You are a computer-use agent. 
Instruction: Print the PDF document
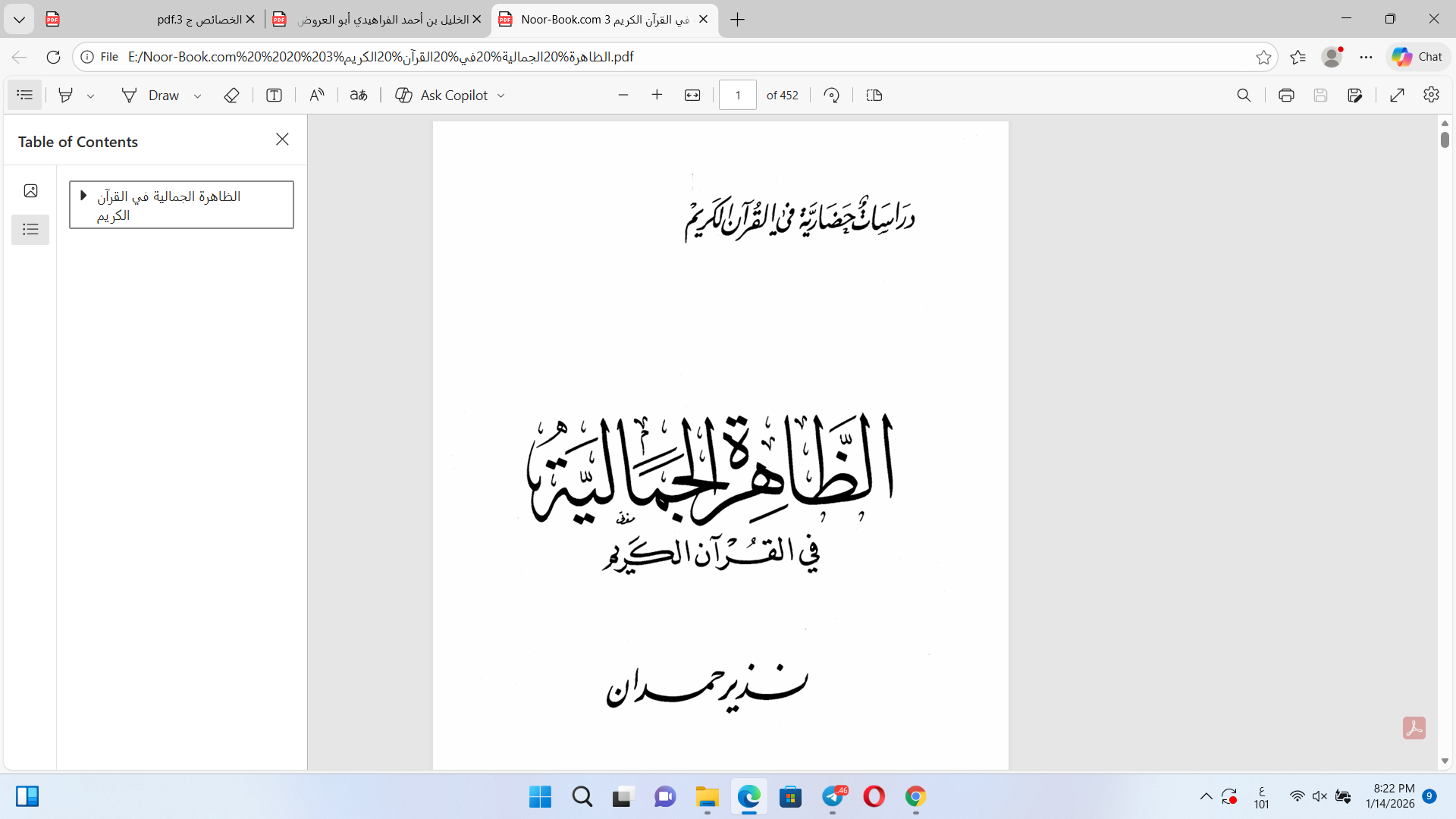point(1286,95)
